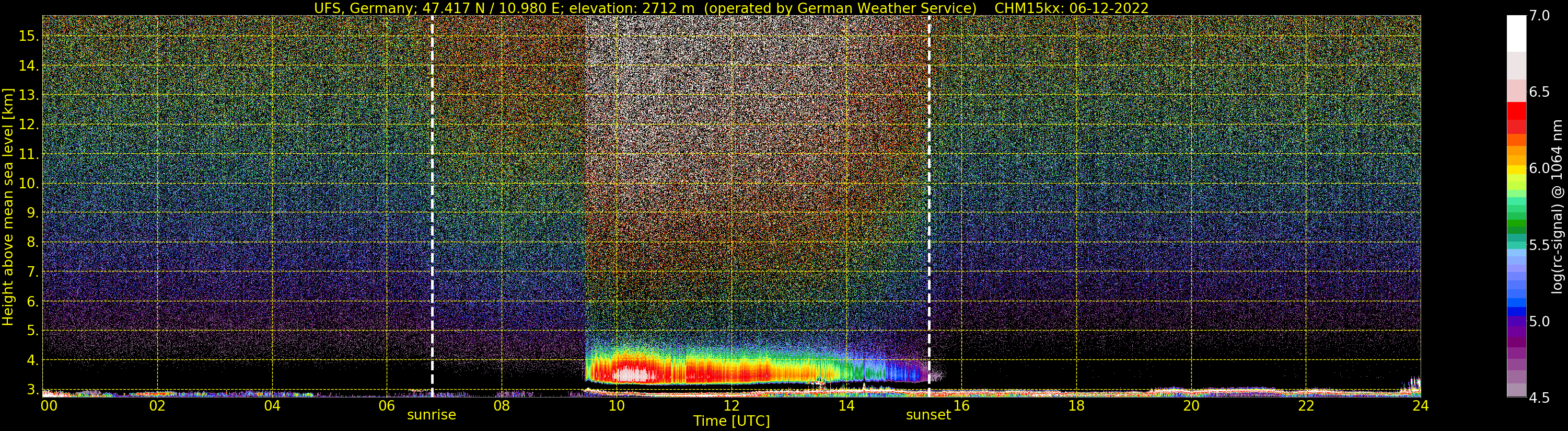Select the time-axis tick label '04'

(272, 406)
